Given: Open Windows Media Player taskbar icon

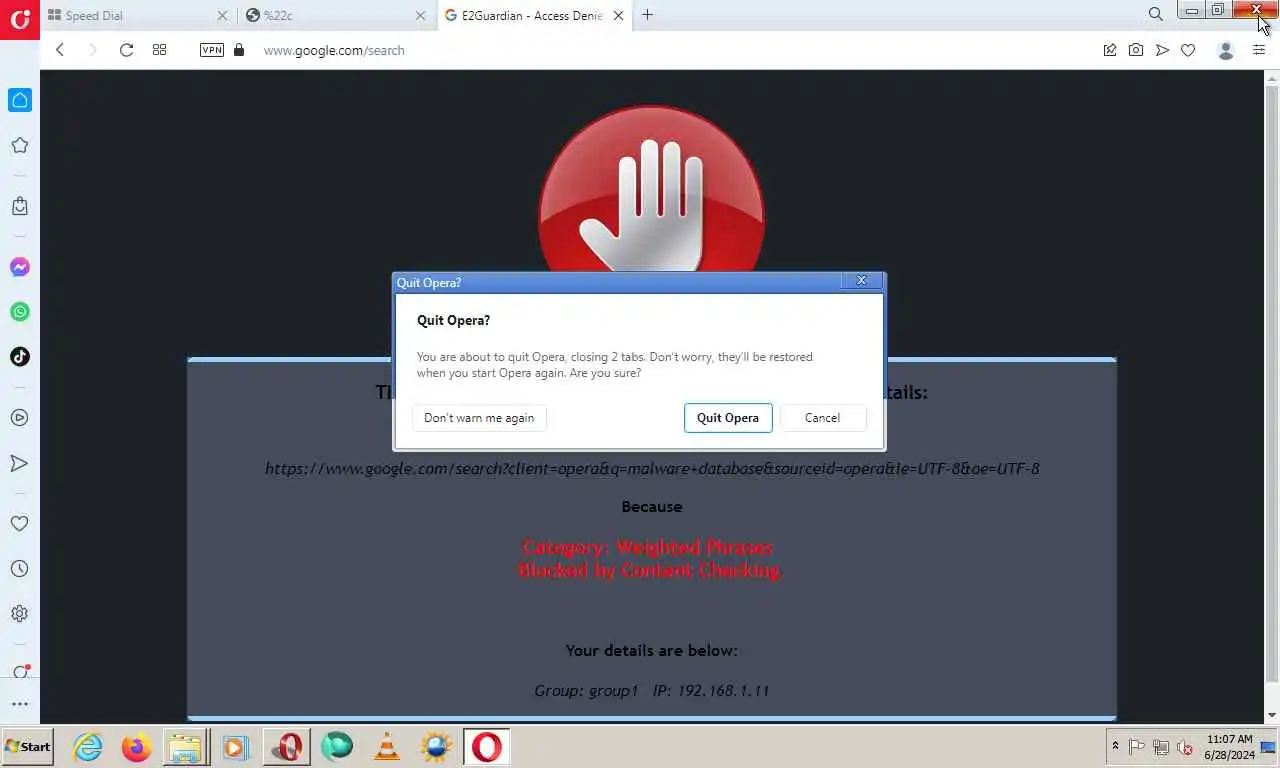Looking at the screenshot, I should tap(236, 747).
